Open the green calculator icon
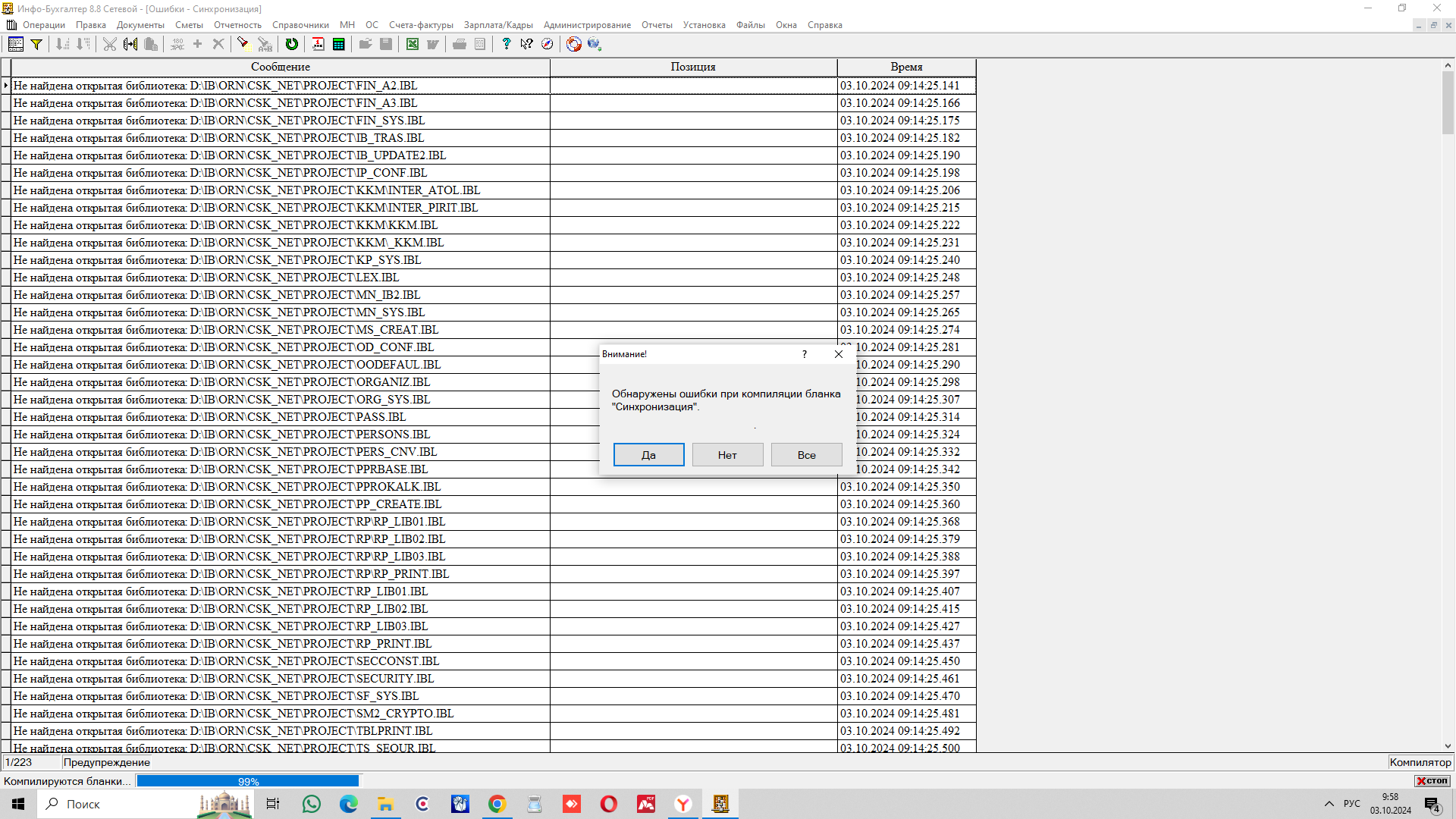 pyautogui.click(x=339, y=44)
